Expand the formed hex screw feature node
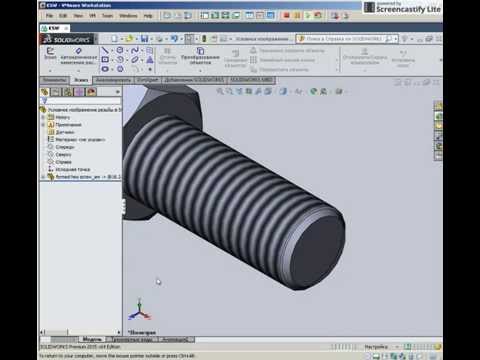The image size is (480, 360). [43, 177]
